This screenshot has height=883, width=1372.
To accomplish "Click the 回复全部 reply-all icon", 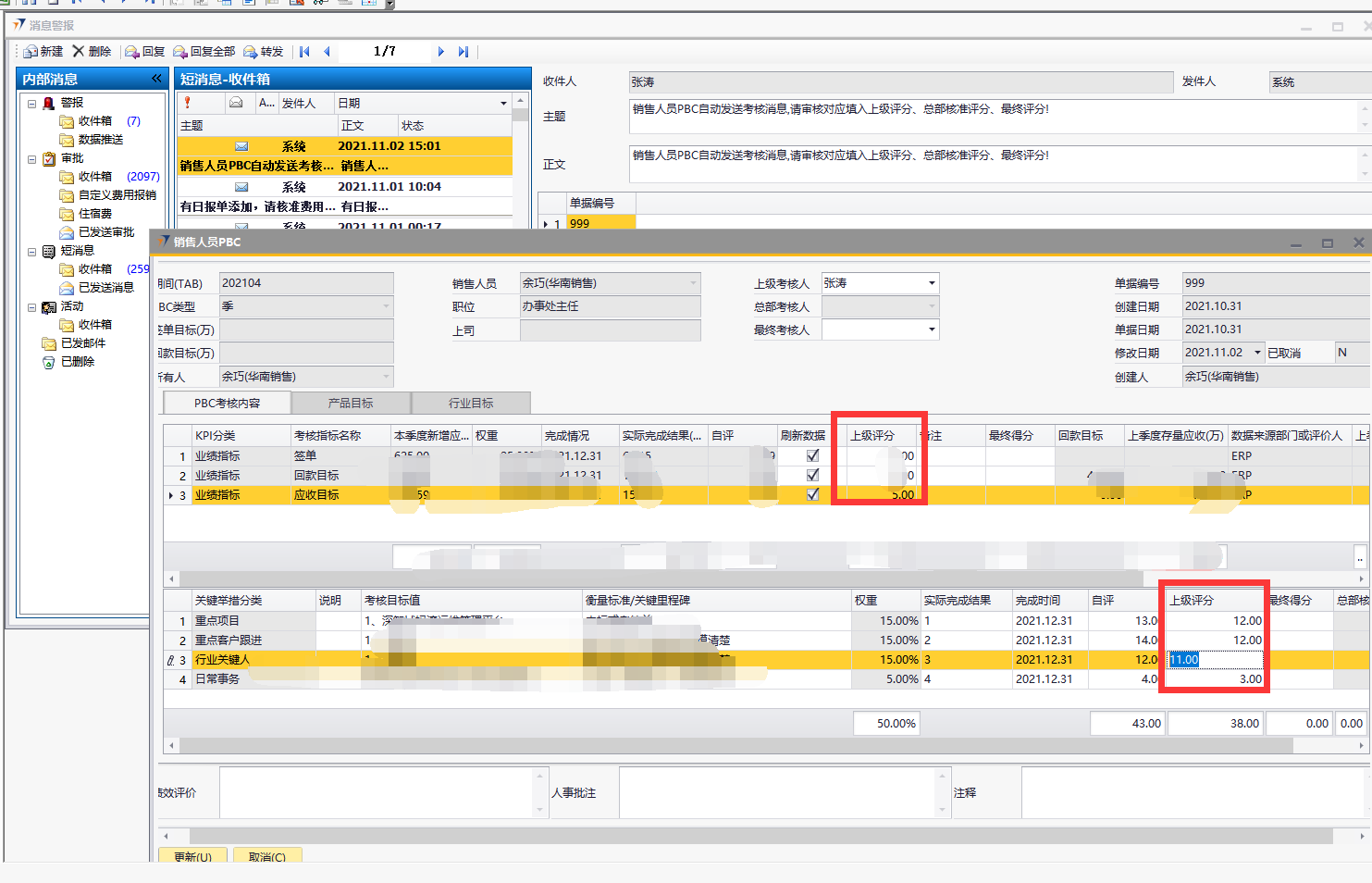I will (x=180, y=52).
